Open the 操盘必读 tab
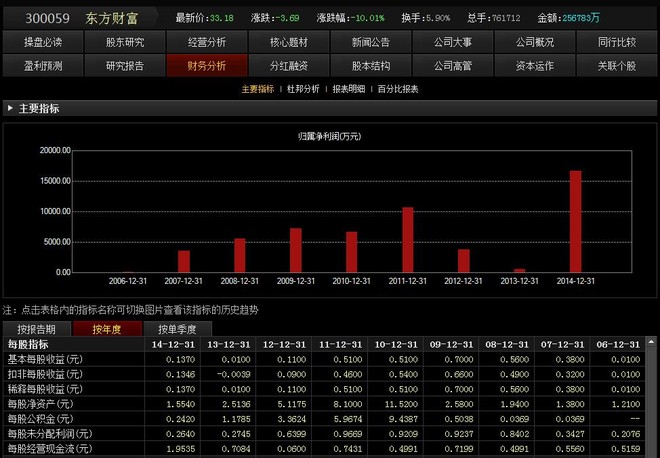 43,42
